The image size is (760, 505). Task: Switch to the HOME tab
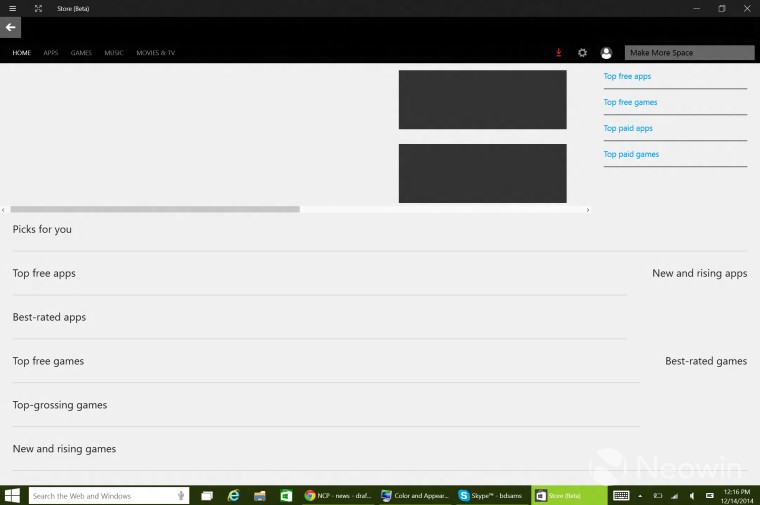(x=21, y=52)
